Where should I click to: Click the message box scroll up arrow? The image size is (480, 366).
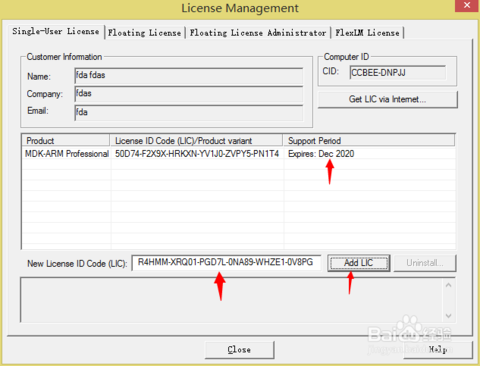(x=449, y=285)
